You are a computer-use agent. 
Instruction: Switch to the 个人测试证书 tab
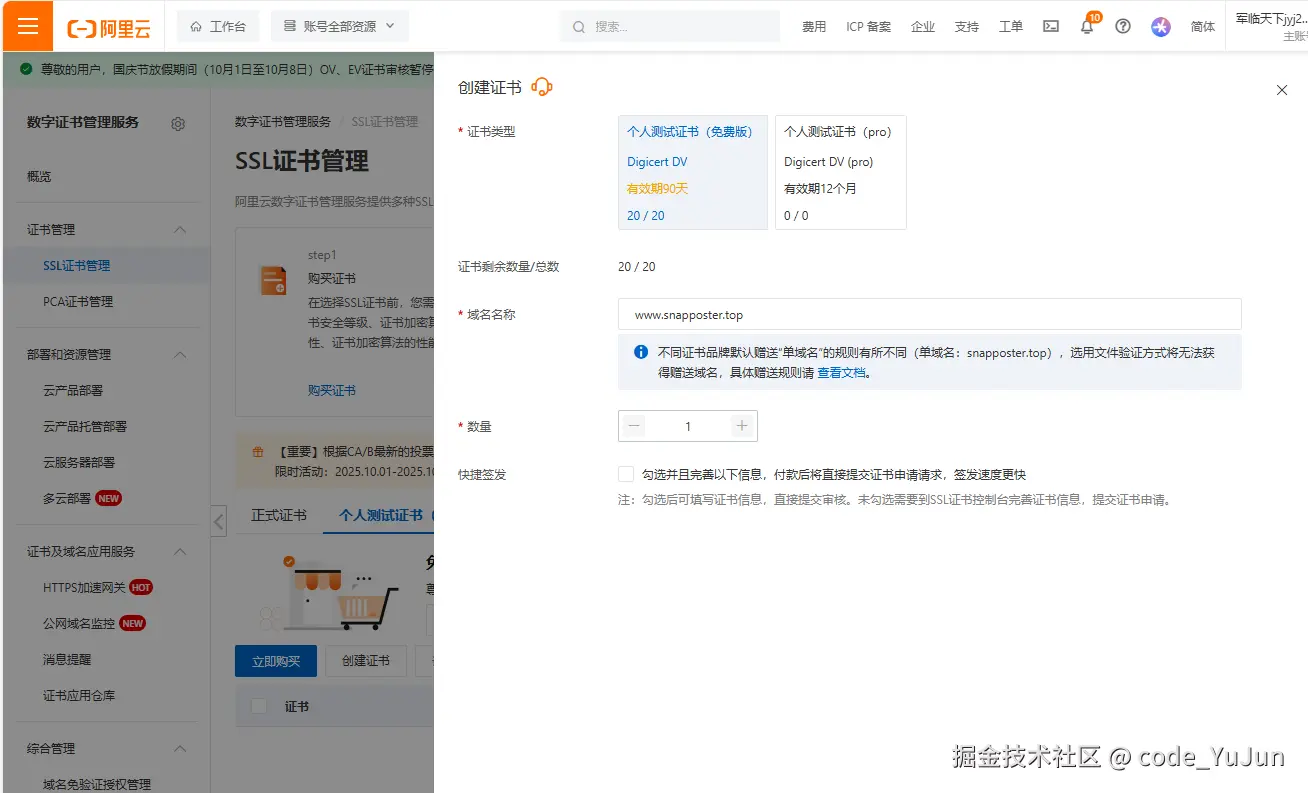tap(380, 515)
